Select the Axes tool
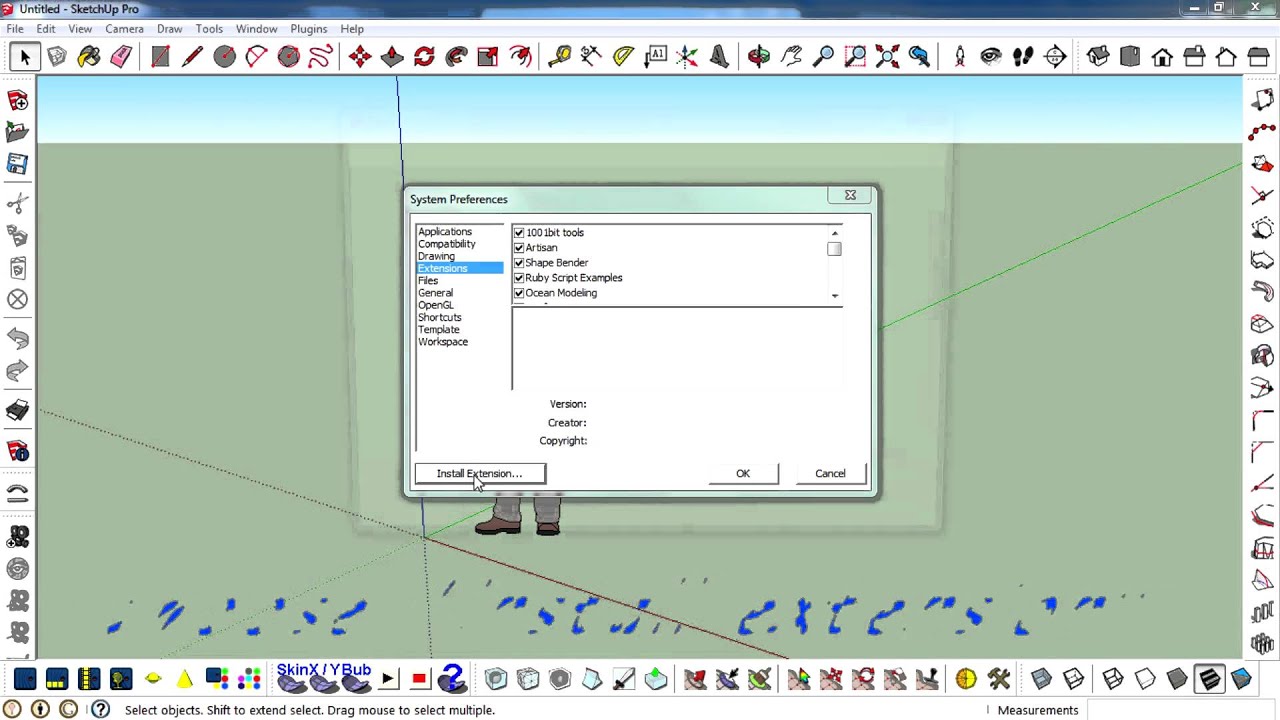The height and width of the screenshot is (720, 1280). [x=687, y=57]
